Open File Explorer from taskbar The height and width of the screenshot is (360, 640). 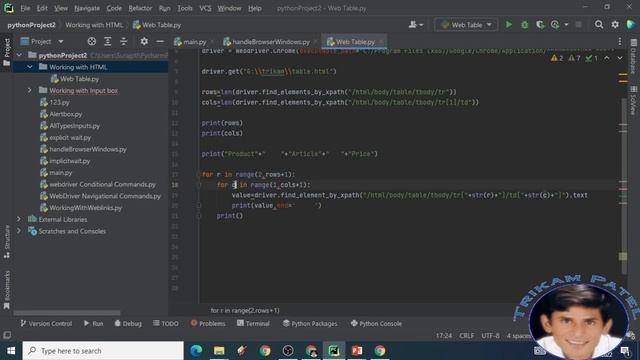(219, 351)
